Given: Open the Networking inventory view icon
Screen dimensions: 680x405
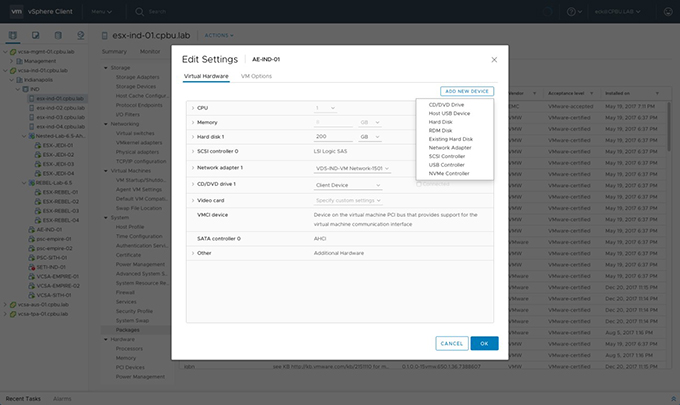Looking at the screenshot, I should (81, 35).
